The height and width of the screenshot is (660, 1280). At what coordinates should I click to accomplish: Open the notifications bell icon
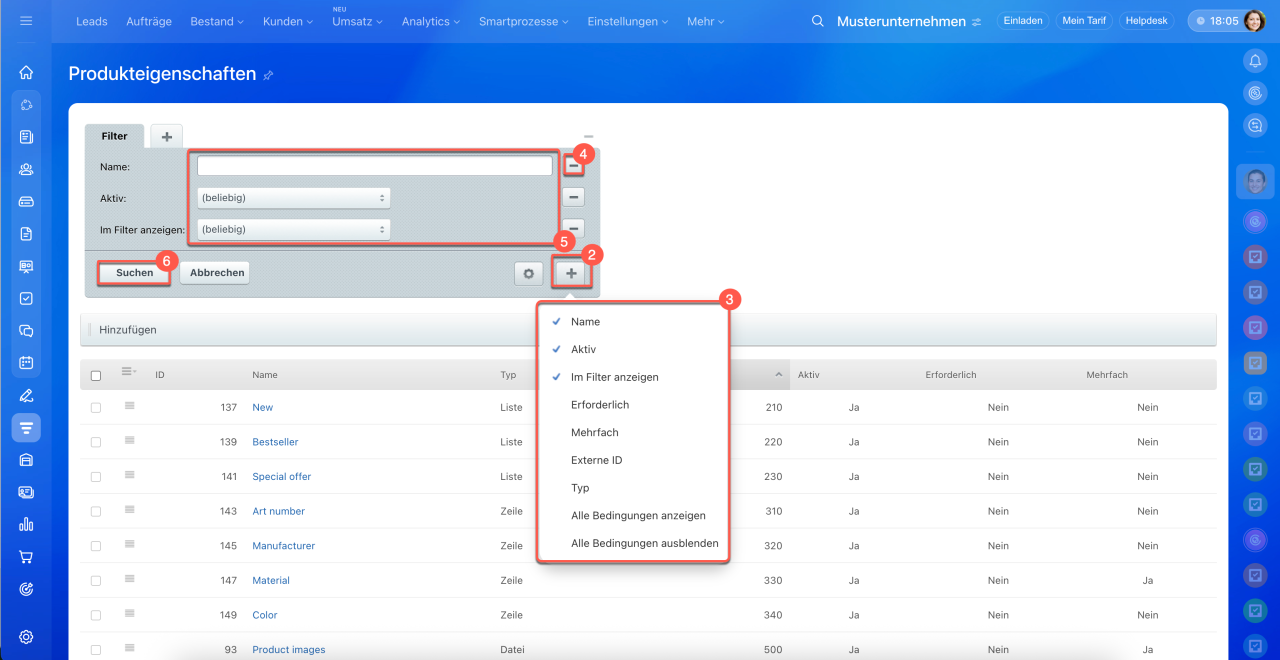[x=1254, y=61]
